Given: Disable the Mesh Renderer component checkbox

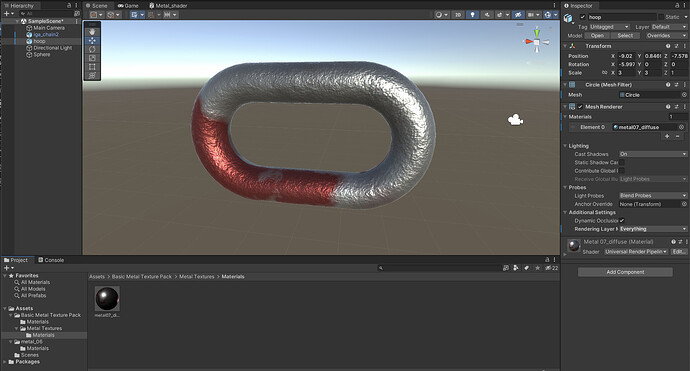Looking at the screenshot, I should click(580, 107).
